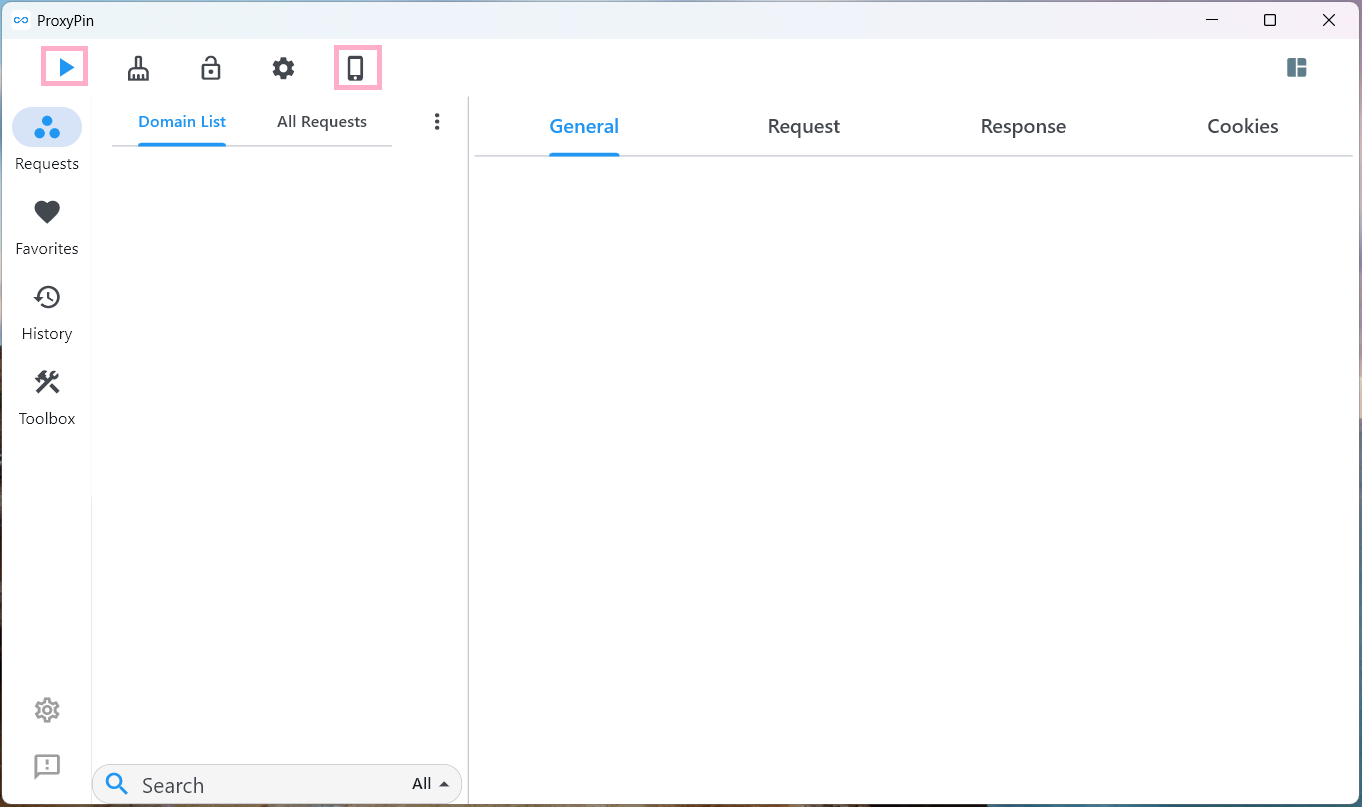
Task: Select the Request tab
Action: (804, 127)
